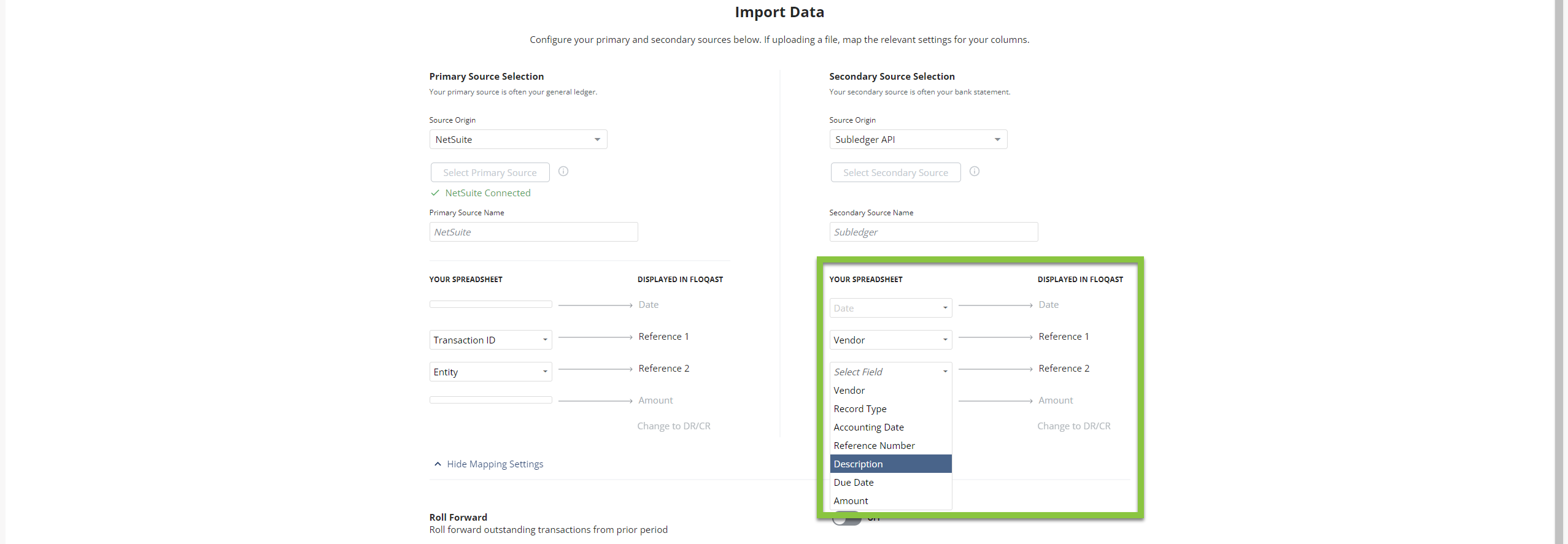Toggle the Roll Forward switch
Viewport: 1568px width, 544px height.
tap(846, 519)
